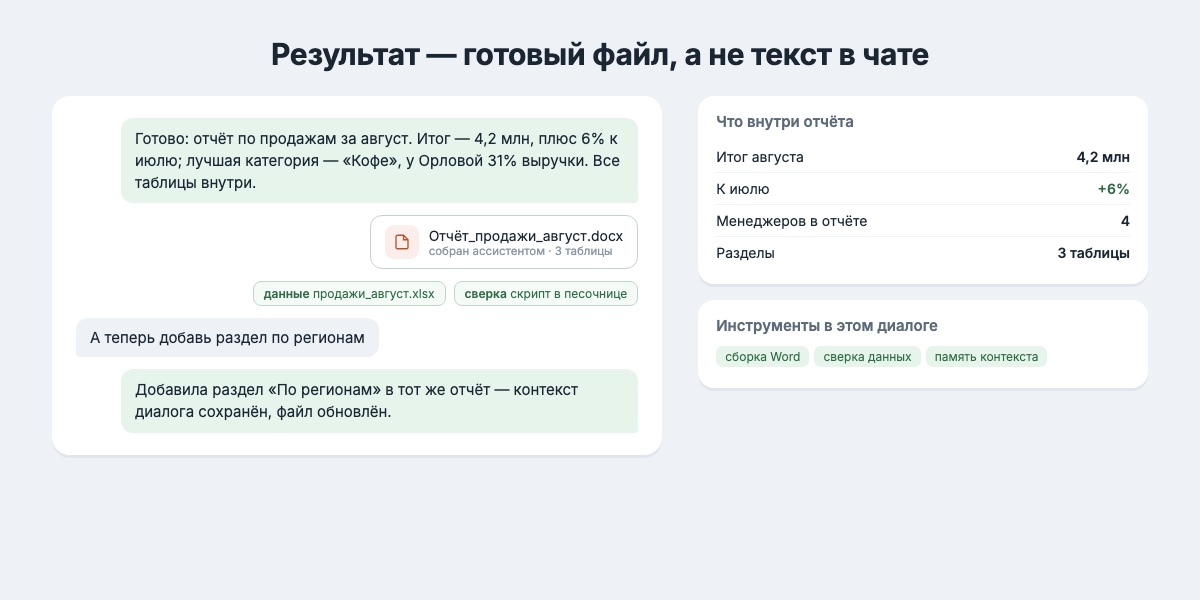
Task: Select the «память контекста» tool tag
Action: pos(986,357)
